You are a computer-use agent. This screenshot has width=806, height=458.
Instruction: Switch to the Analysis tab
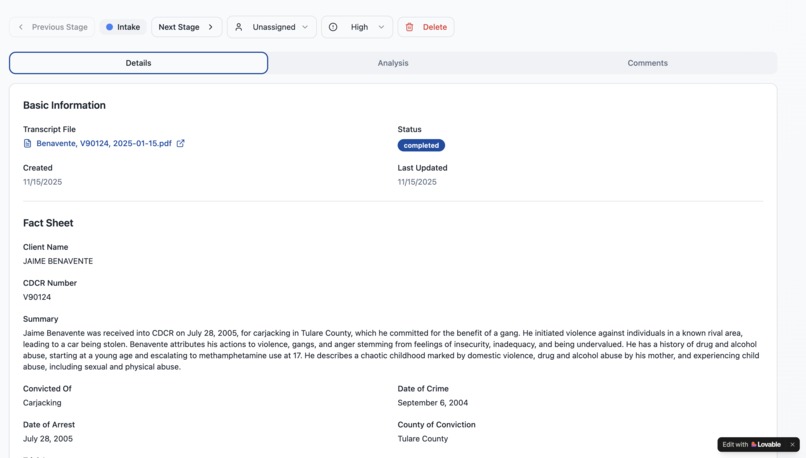click(x=393, y=63)
